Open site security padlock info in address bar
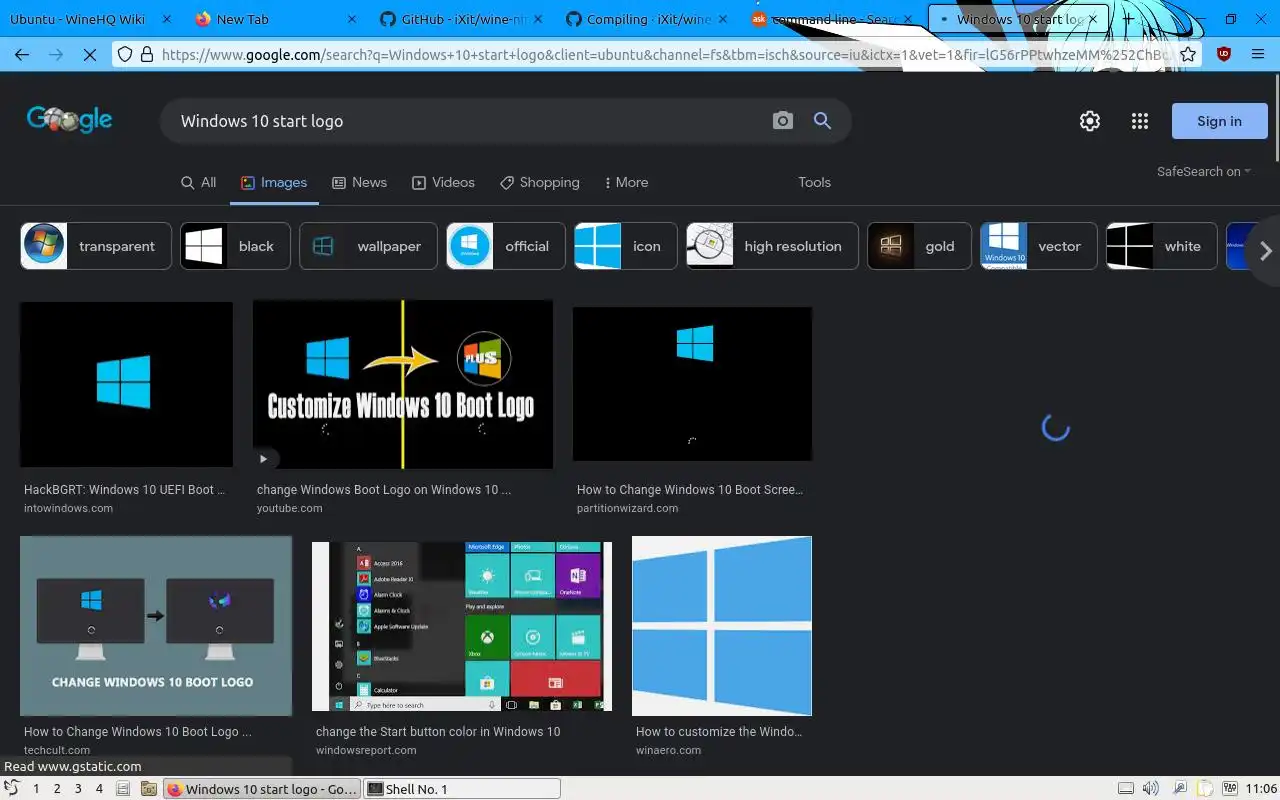Image resolution: width=1280 pixels, height=800 pixels. pyautogui.click(x=147, y=55)
